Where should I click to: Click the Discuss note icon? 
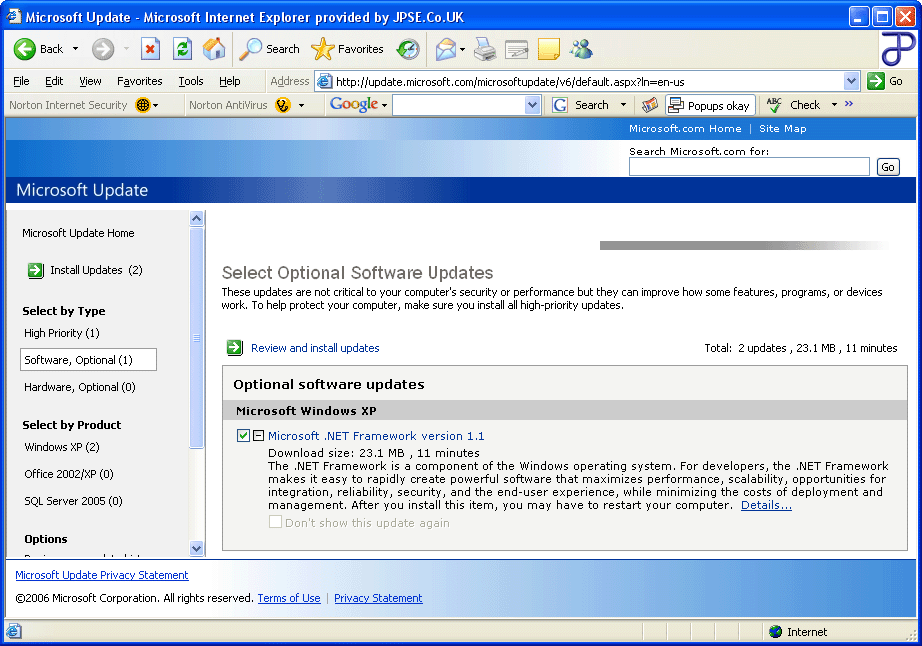tap(549, 49)
